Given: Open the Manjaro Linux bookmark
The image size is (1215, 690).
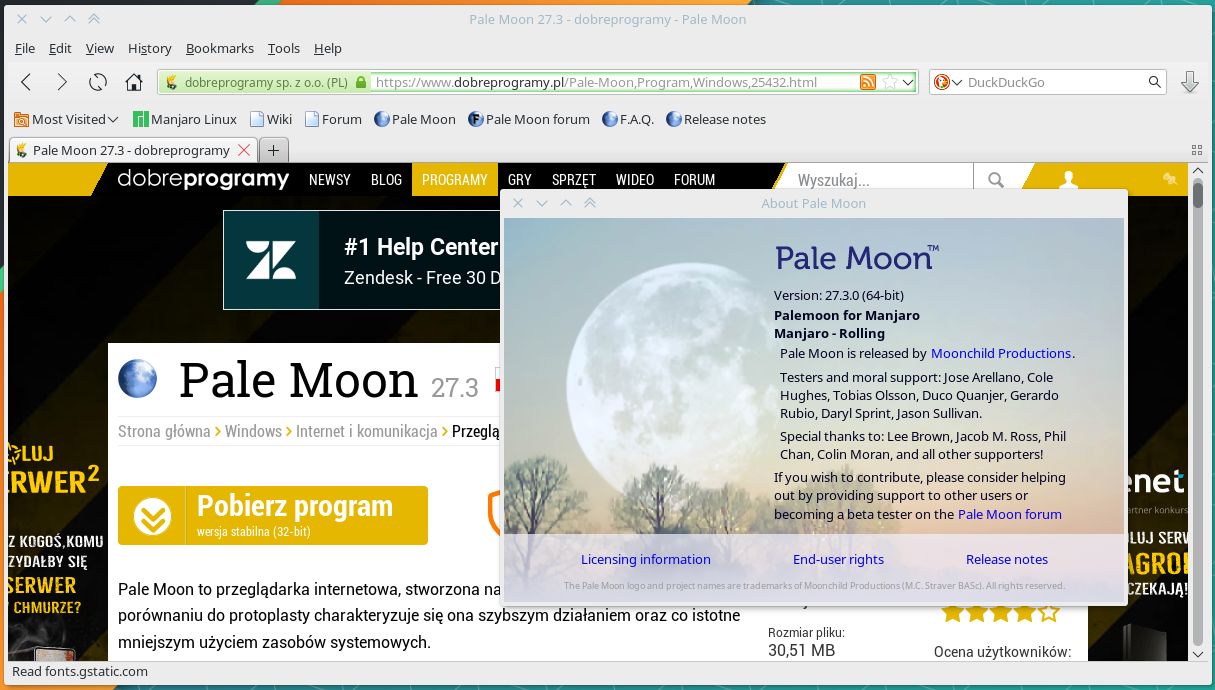Looking at the screenshot, I should [185, 119].
